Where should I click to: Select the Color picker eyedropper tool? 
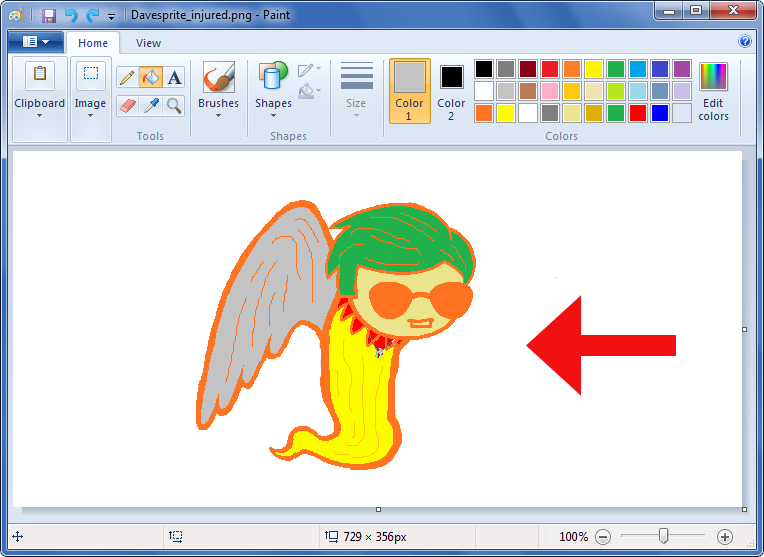151,105
